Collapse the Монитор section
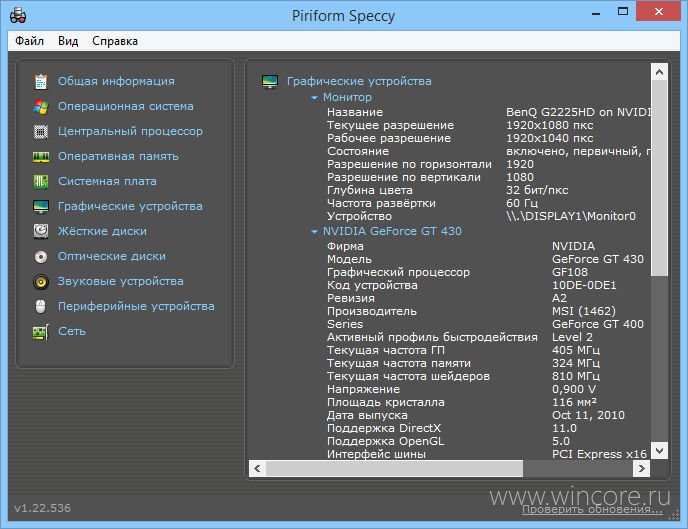 click(314, 97)
